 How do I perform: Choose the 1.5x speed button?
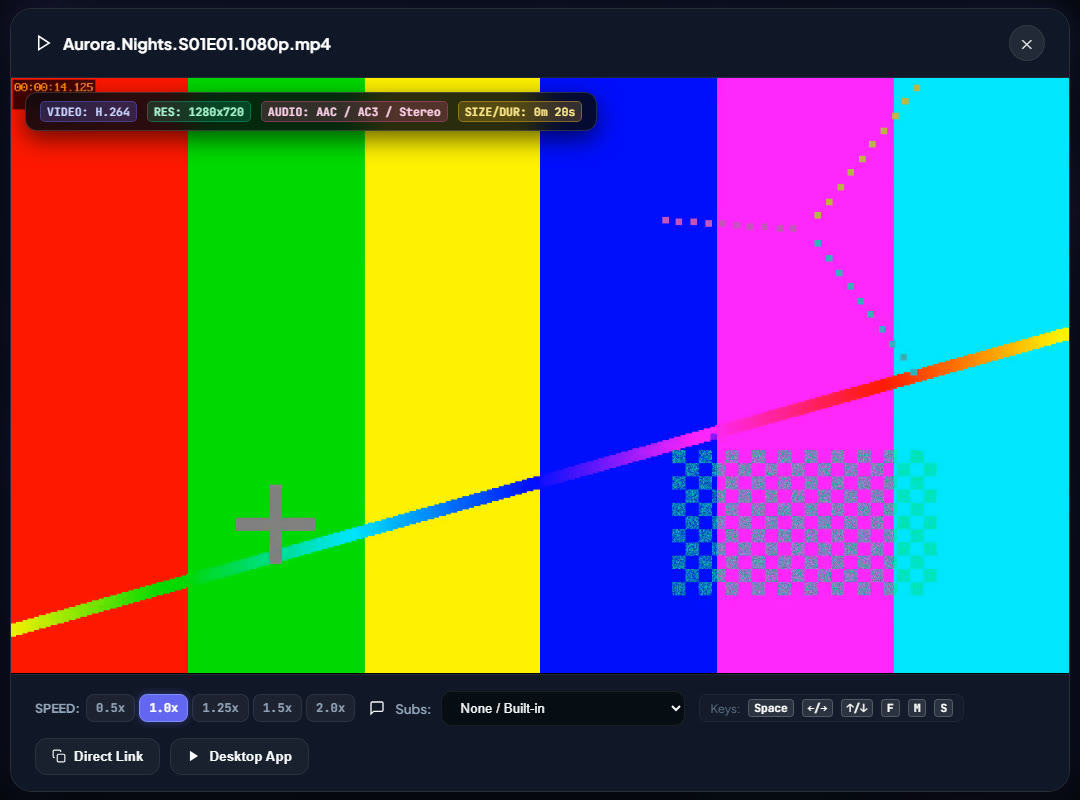[277, 708]
